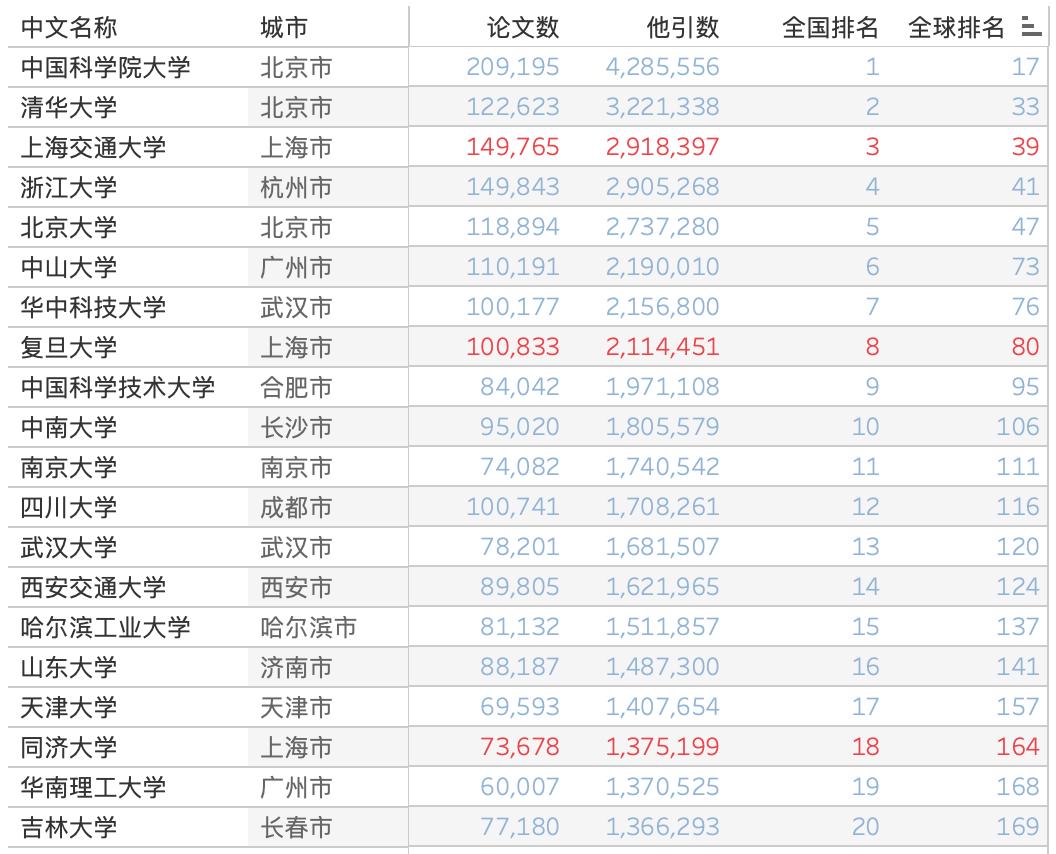
Task: Click the 清华大学 row name
Action: tap(69, 107)
